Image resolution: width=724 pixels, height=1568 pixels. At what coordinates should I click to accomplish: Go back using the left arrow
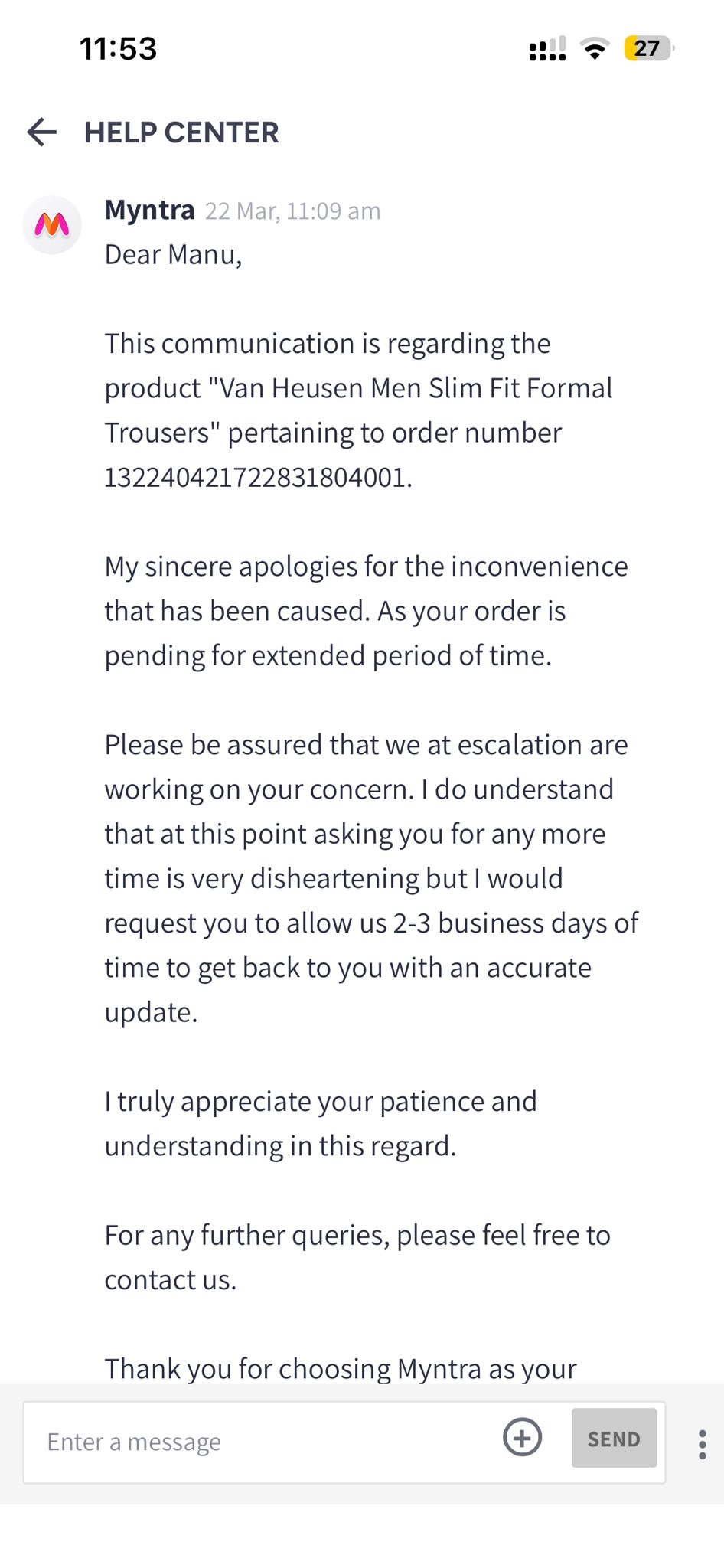click(42, 132)
